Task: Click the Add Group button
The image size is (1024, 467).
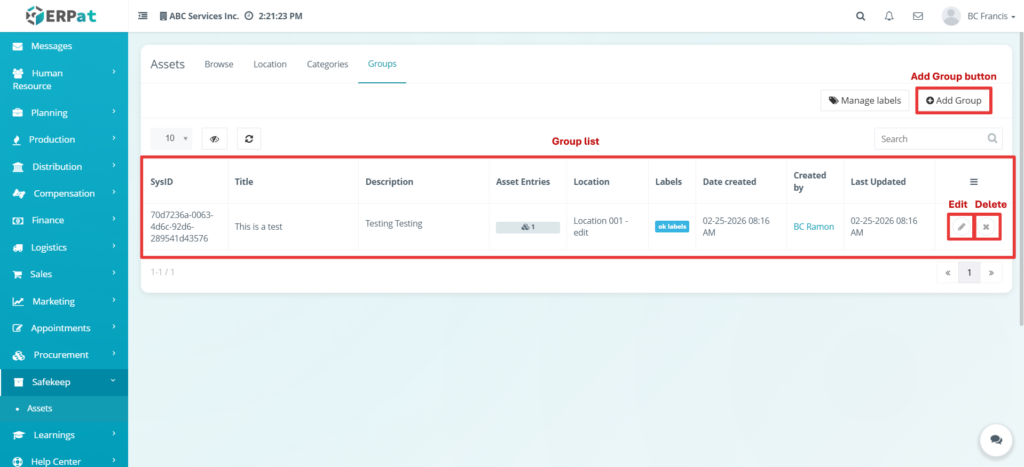Action: 953,100
